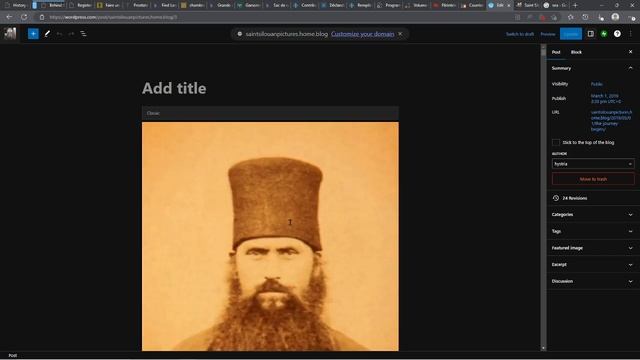Image resolution: width=640 pixels, height=360 pixels.
Task: Open the editor Options three-dot menu
Action: [x=631, y=34]
